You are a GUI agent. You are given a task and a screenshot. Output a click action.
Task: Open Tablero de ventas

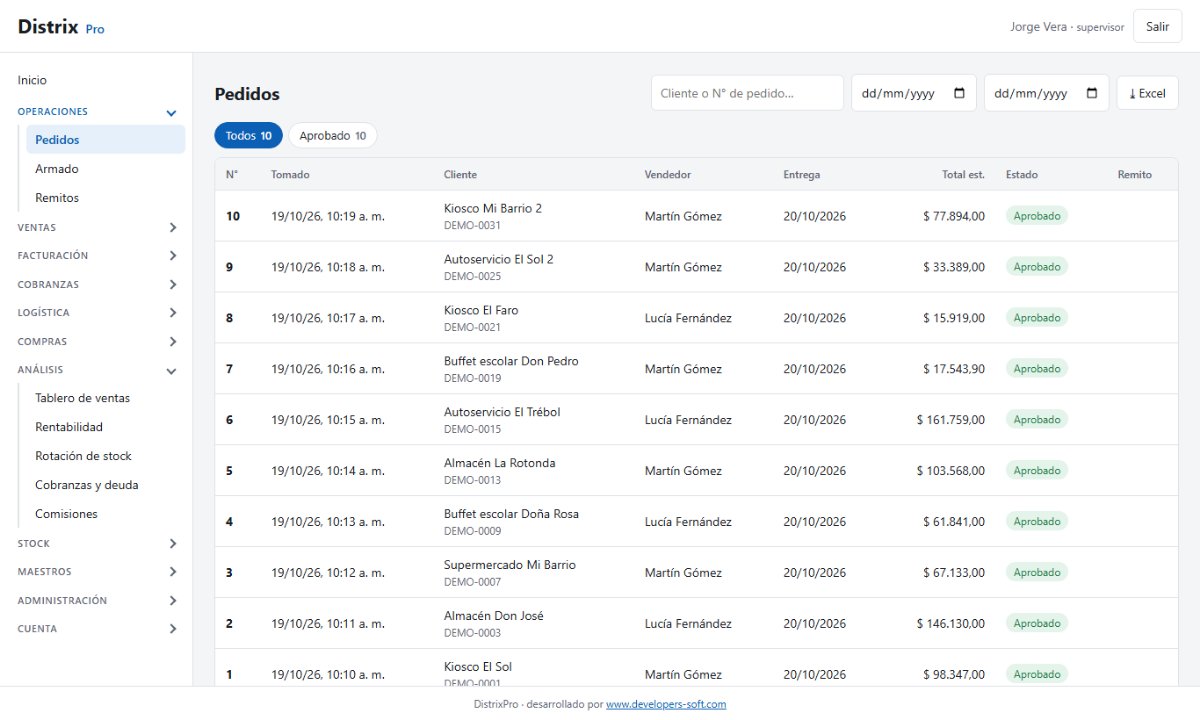coord(106,398)
